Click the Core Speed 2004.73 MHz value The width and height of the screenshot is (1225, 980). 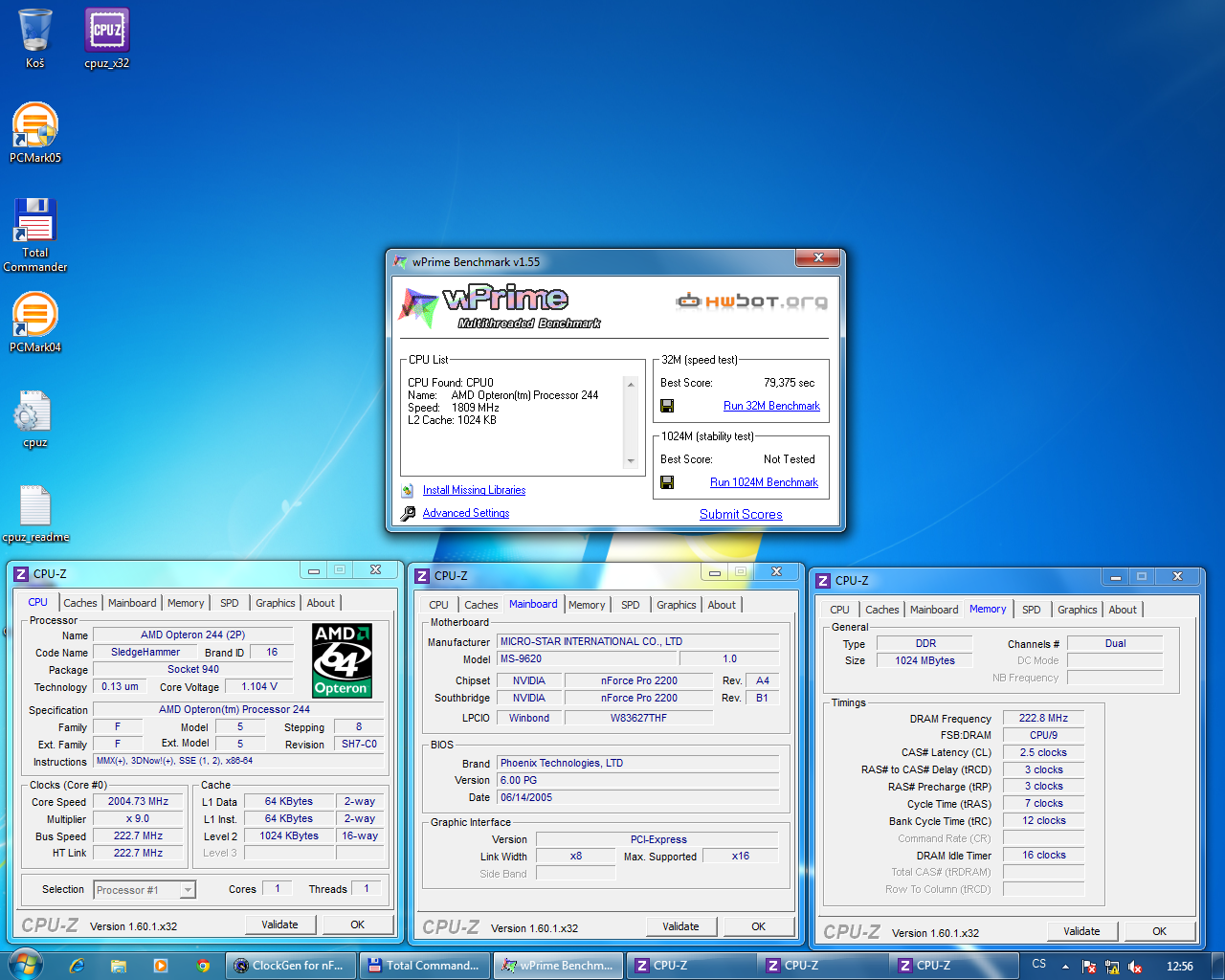(x=138, y=802)
